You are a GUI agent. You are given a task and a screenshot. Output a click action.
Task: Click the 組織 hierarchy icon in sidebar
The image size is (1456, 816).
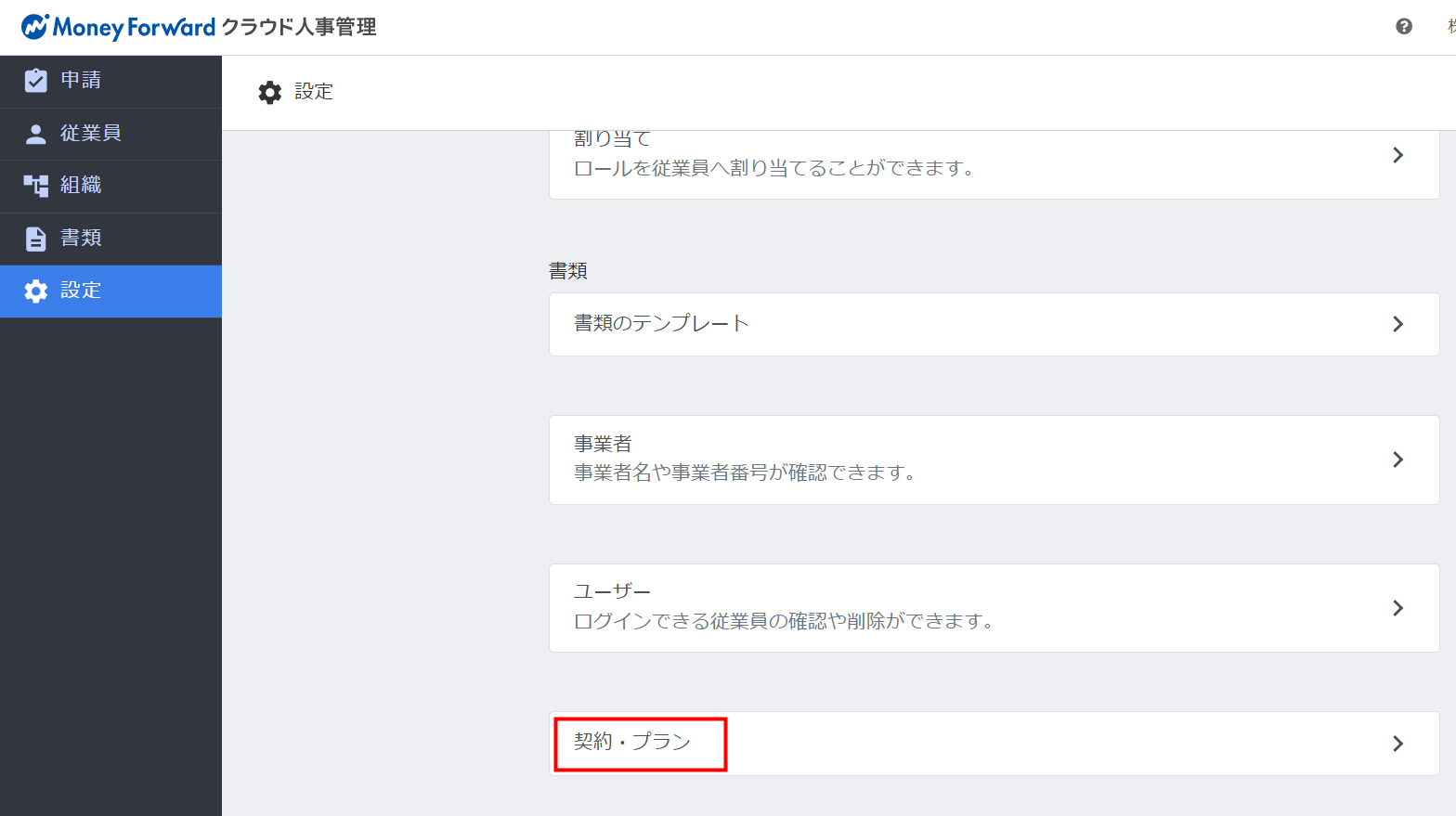pyautogui.click(x=35, y=186)
